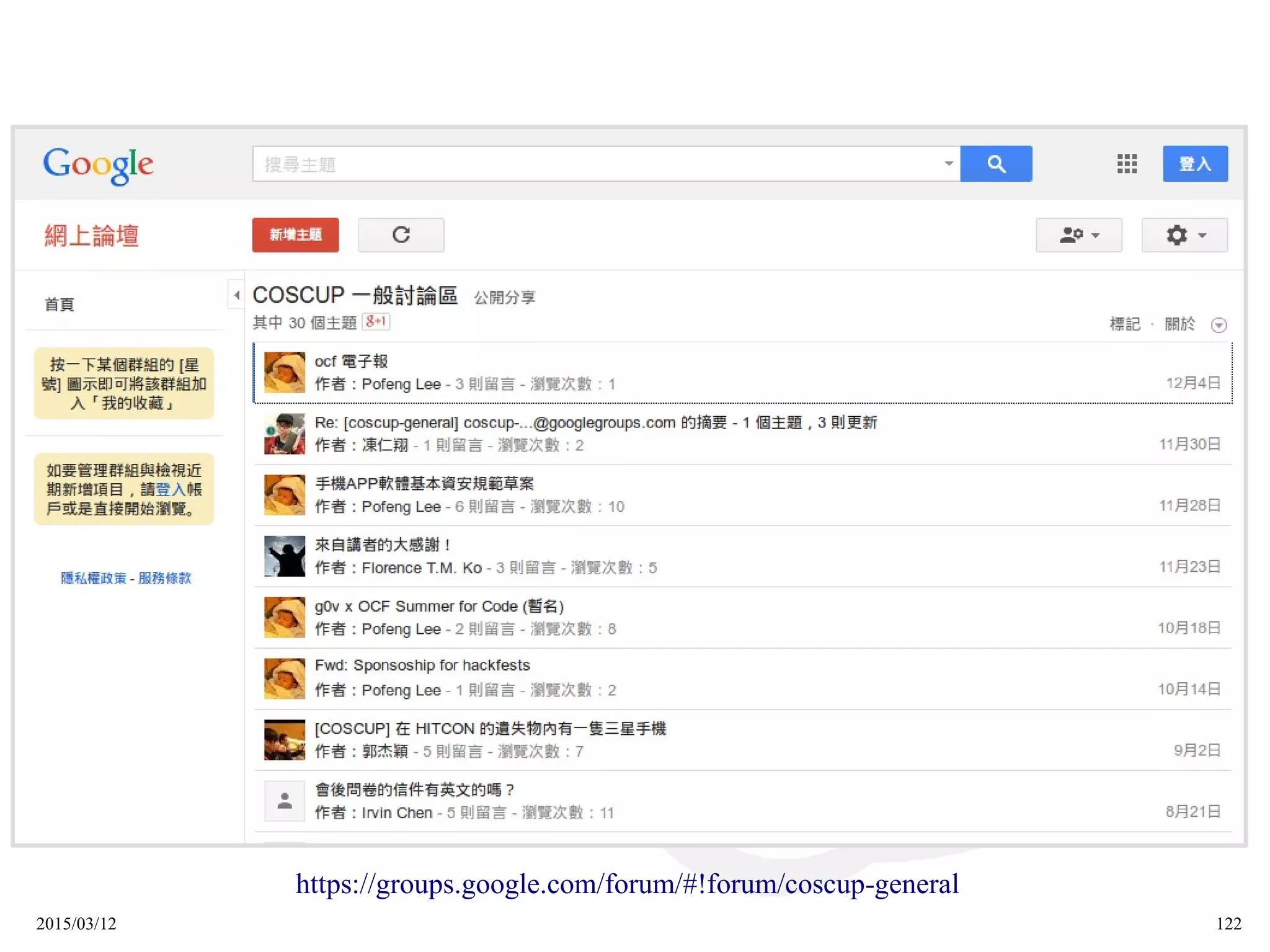The width and height of the screenshot is (1270, 952).
Task: Click the refresh button
Action: click(x=401, y=234)
